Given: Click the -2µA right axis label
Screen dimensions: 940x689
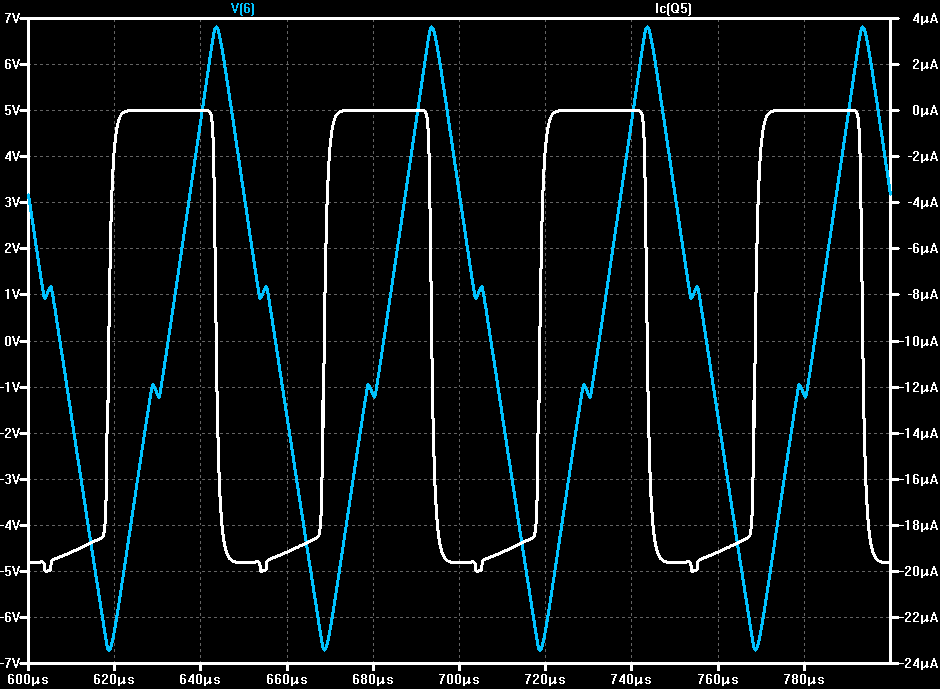Looking at the screenshot, I should pyautogui.click(x=923, y=156).
